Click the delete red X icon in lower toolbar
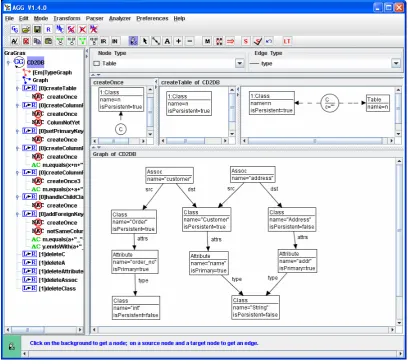 pos(26,41)
